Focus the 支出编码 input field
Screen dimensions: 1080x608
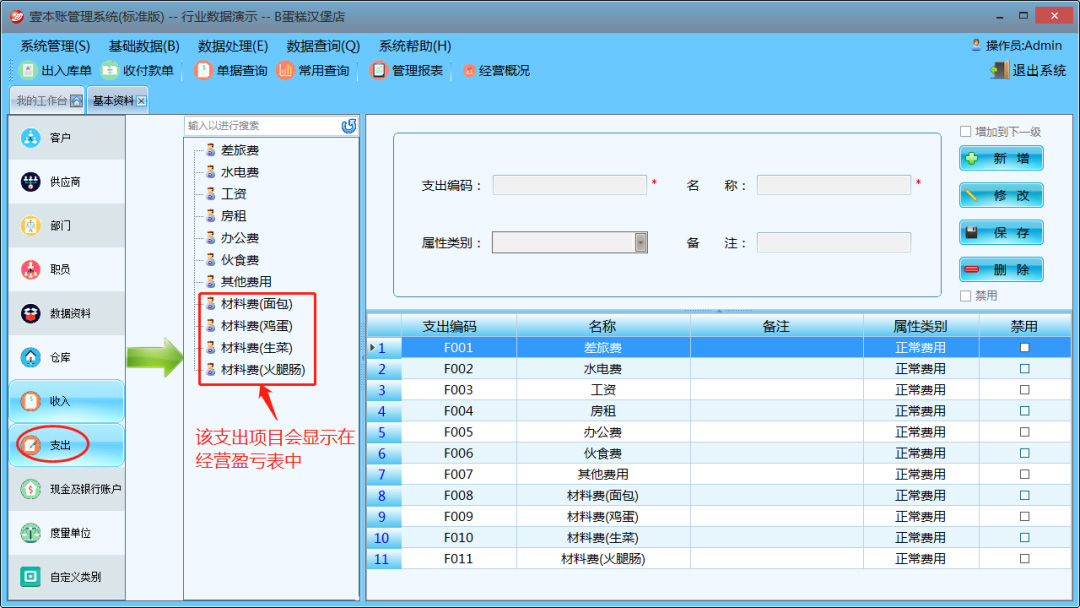tap(570, 185)
